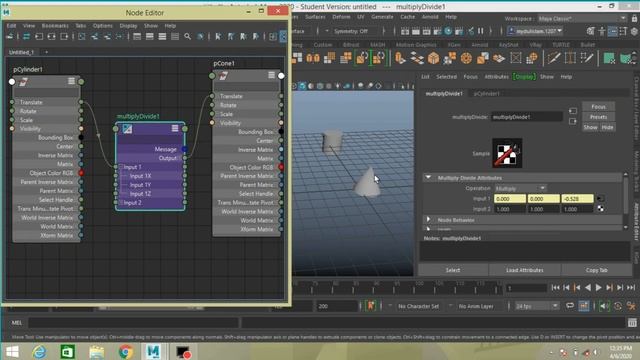Click the pCylinder1 transform node icon
Viewport: 640px width, 360px height.
[24, 82]
